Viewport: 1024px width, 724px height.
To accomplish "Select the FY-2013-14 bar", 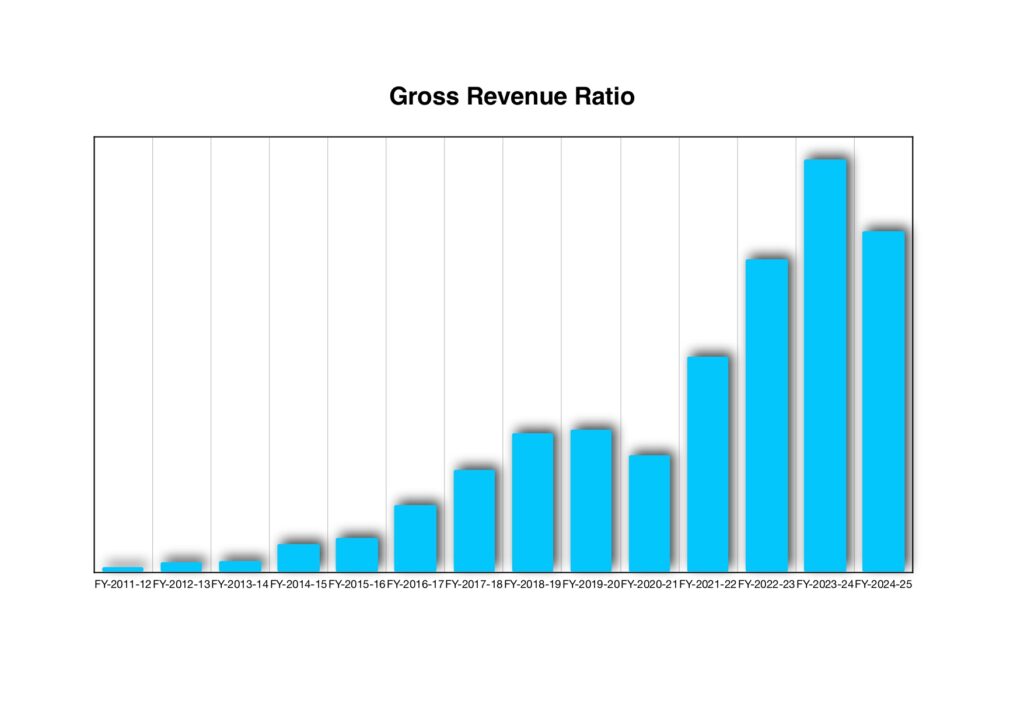I will pos(240,565).
